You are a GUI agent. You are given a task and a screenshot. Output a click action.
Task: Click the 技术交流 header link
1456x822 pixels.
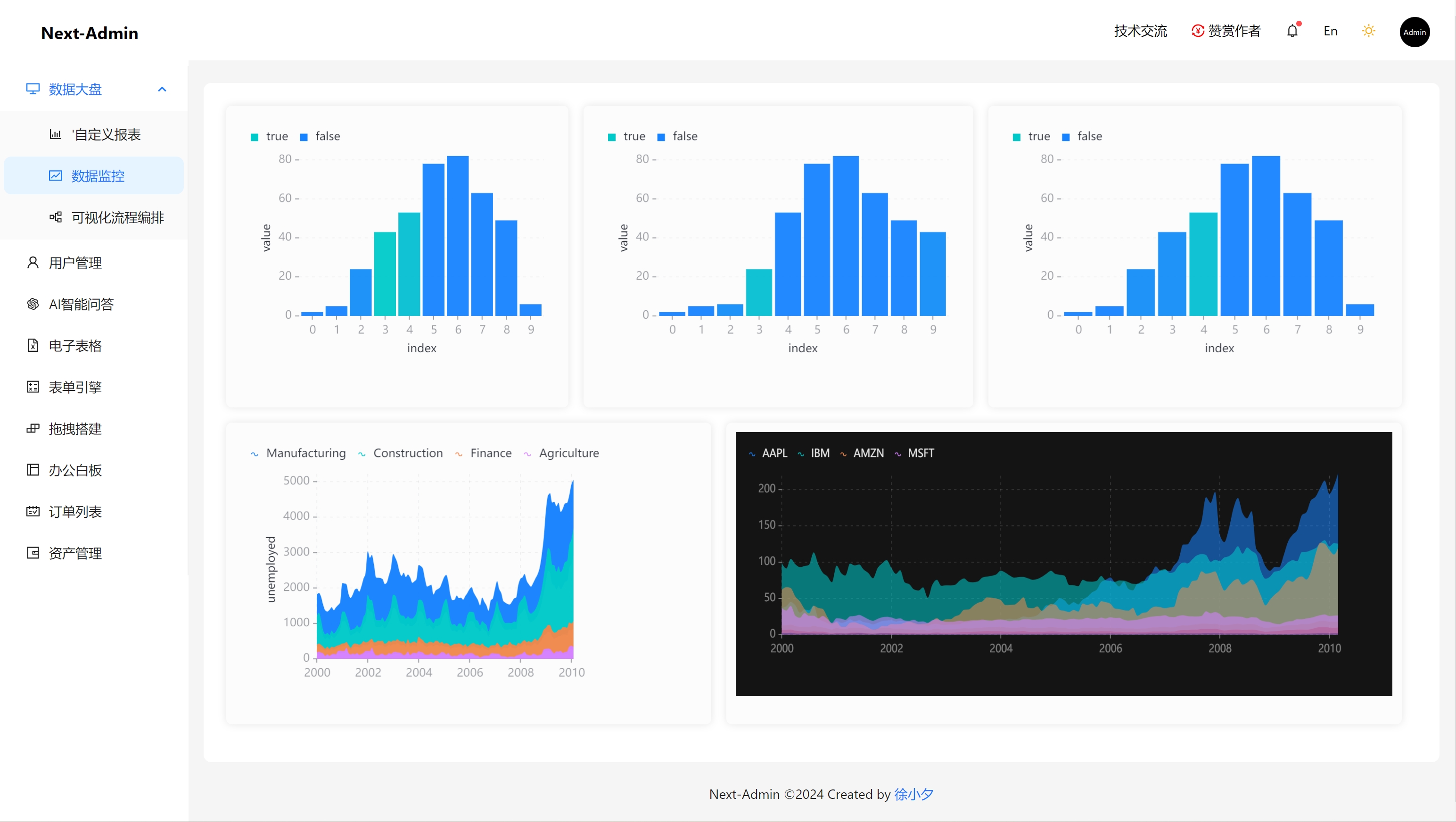[1140, 31]
